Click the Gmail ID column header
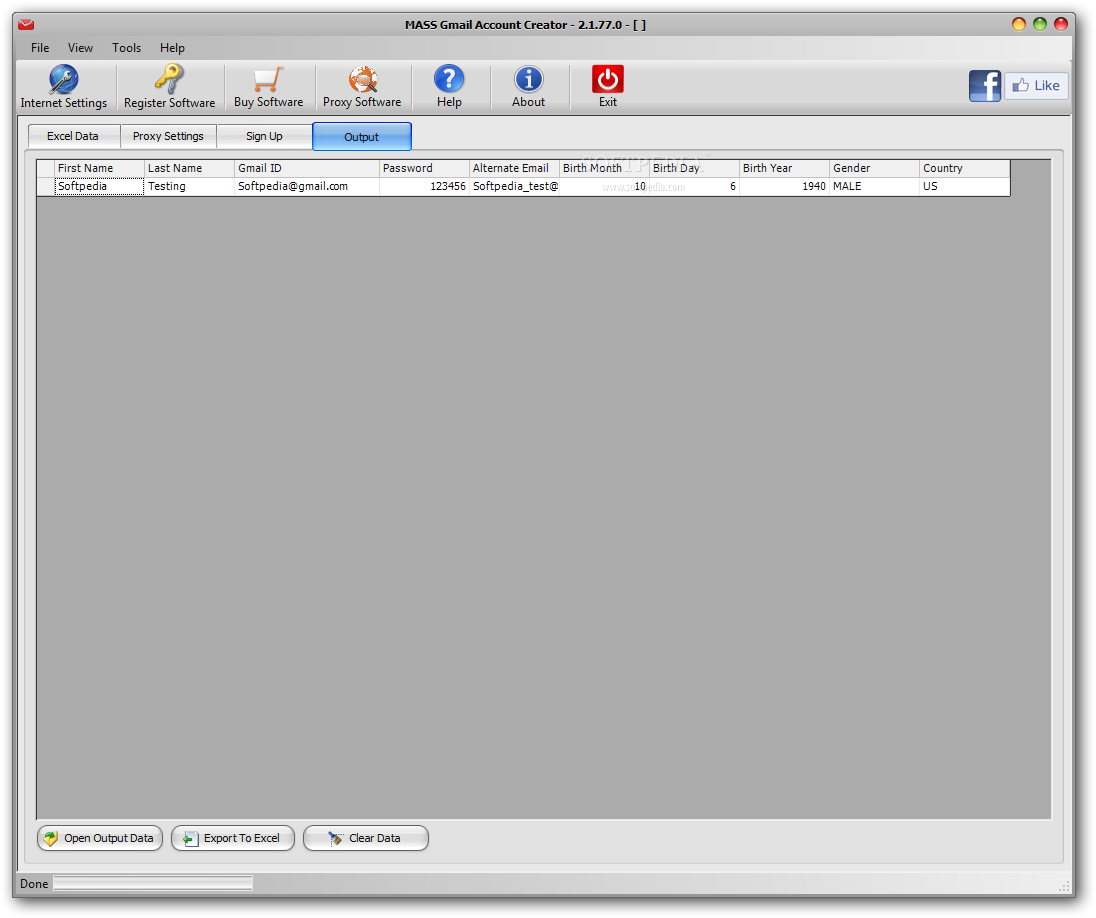Viewport: 1096px width, 918px height. pos(307,168)
